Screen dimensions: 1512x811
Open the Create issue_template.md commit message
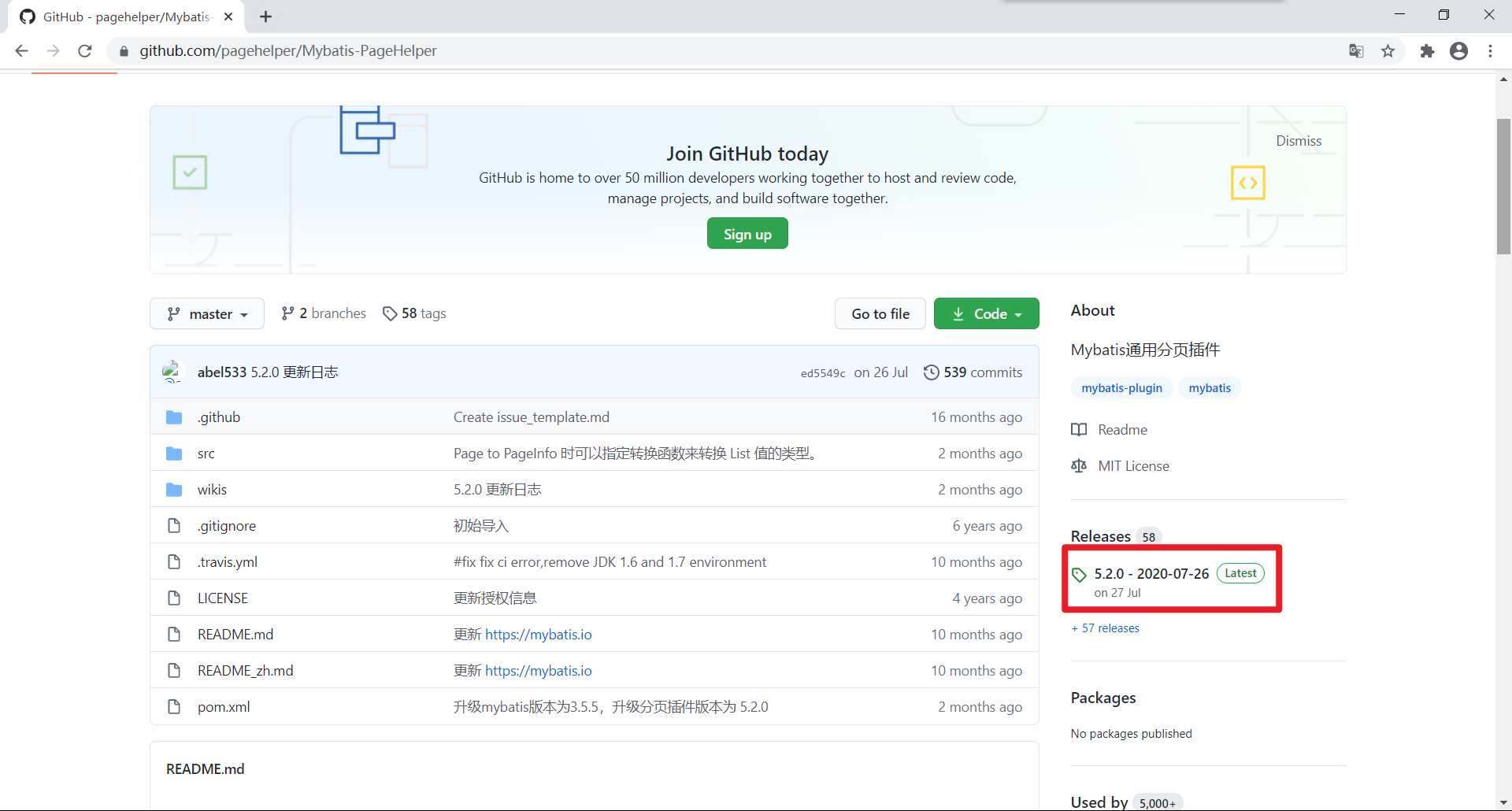point(532,417)
